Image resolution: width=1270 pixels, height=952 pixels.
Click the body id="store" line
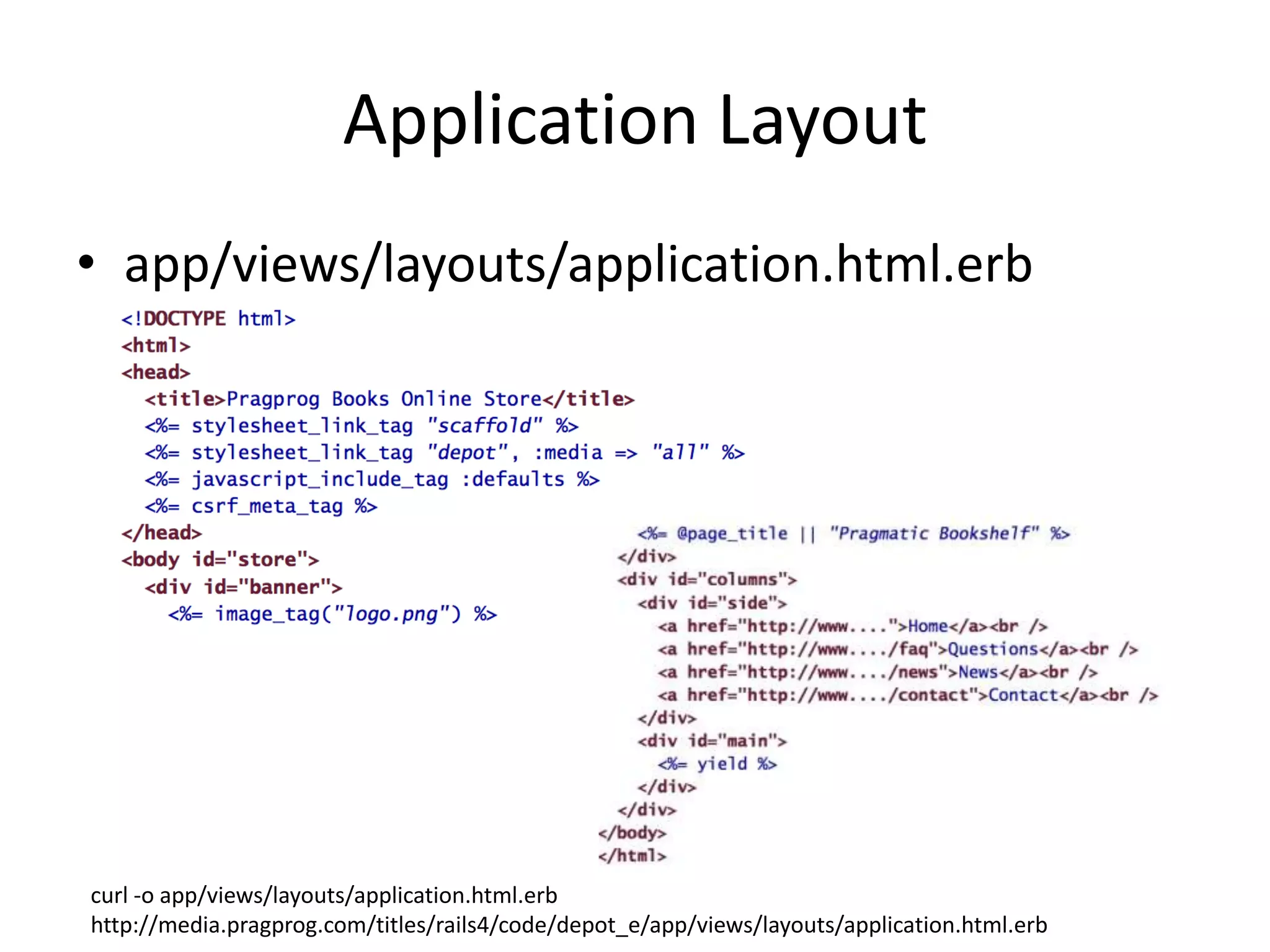point(220,560)
